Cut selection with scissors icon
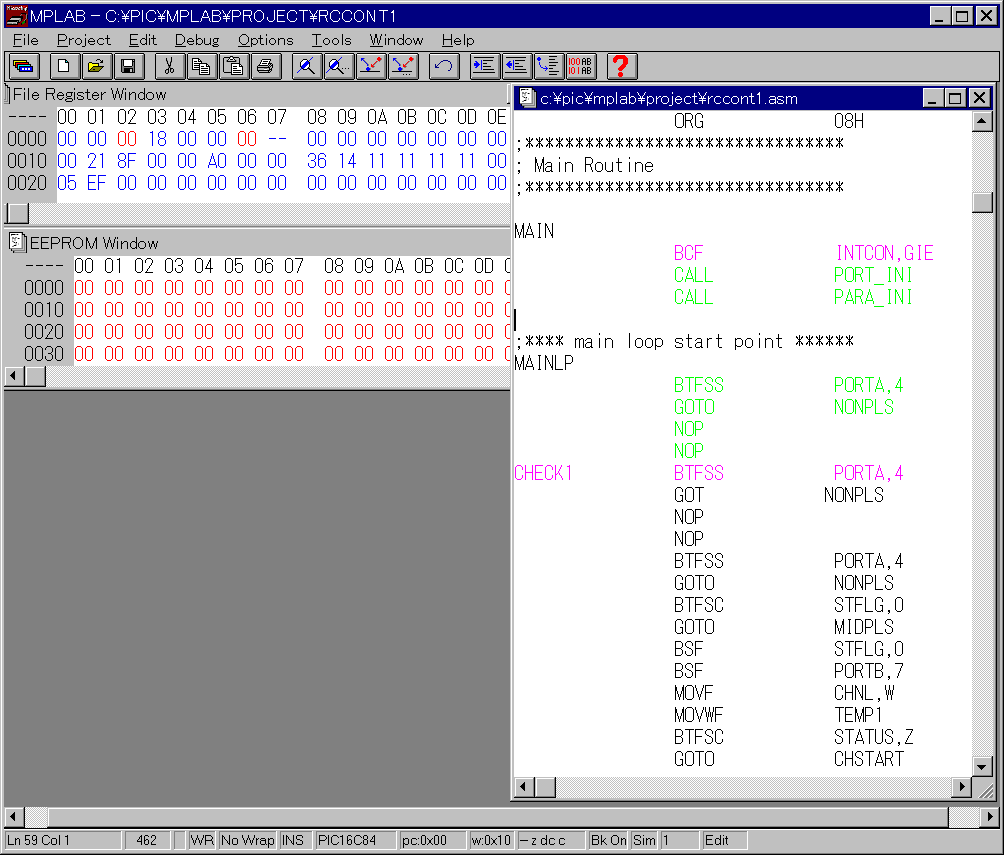Viewport: 1004px width, 855px height. point(169,66)
